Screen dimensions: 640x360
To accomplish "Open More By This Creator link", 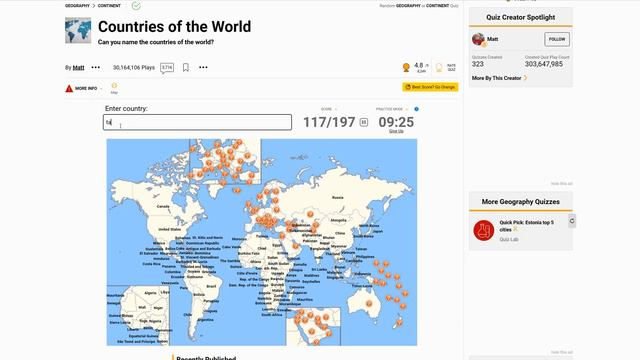I will coord(499,78).
